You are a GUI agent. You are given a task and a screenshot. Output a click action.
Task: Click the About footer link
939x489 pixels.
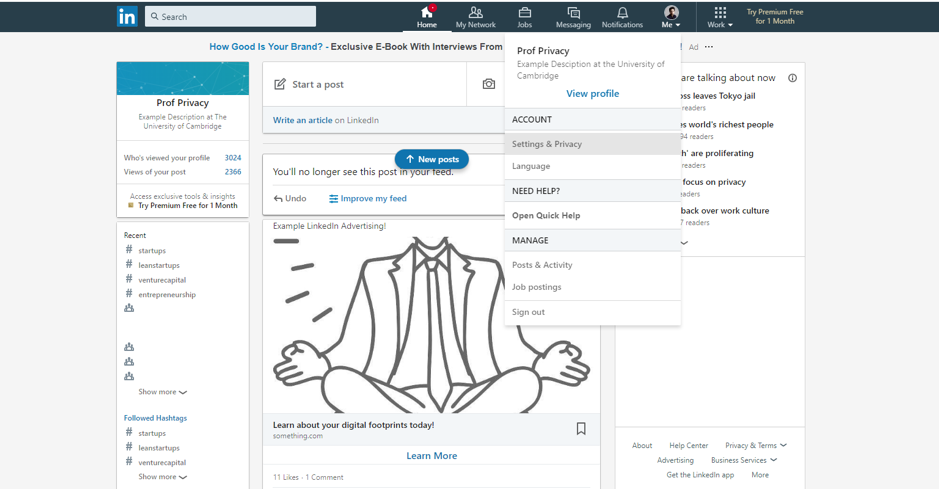tap(641, 445)
